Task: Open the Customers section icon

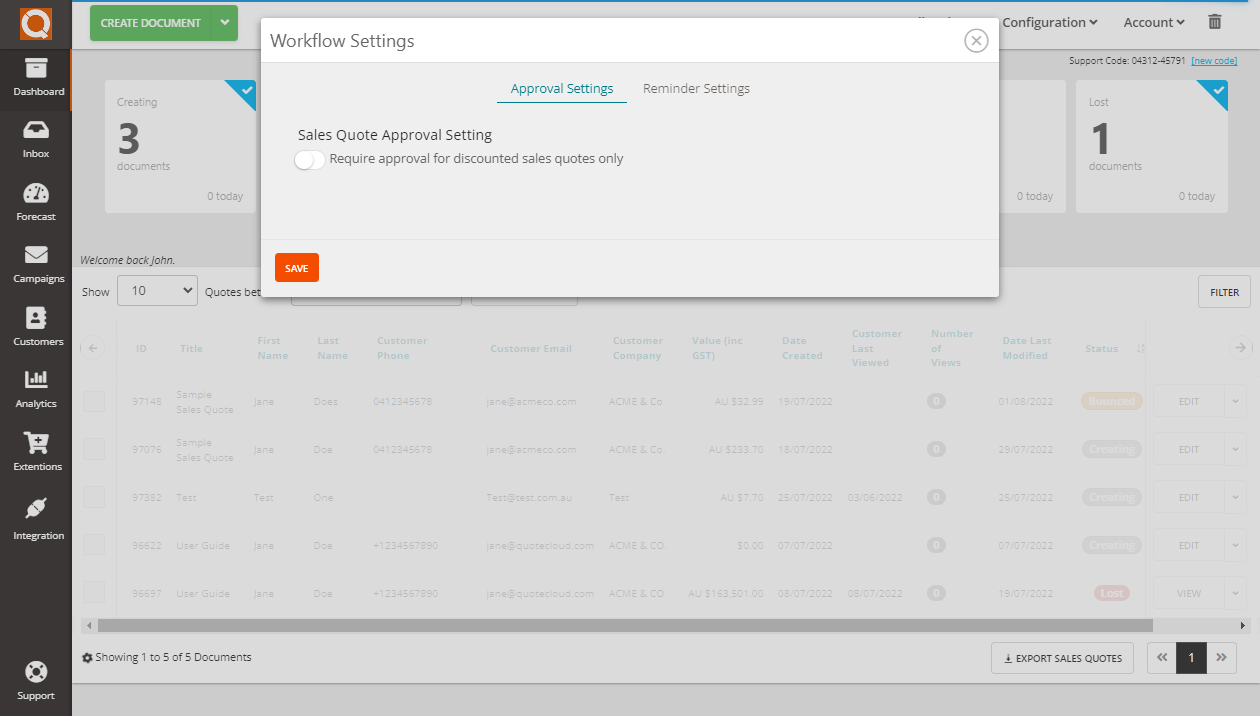Action: point(36,325)
